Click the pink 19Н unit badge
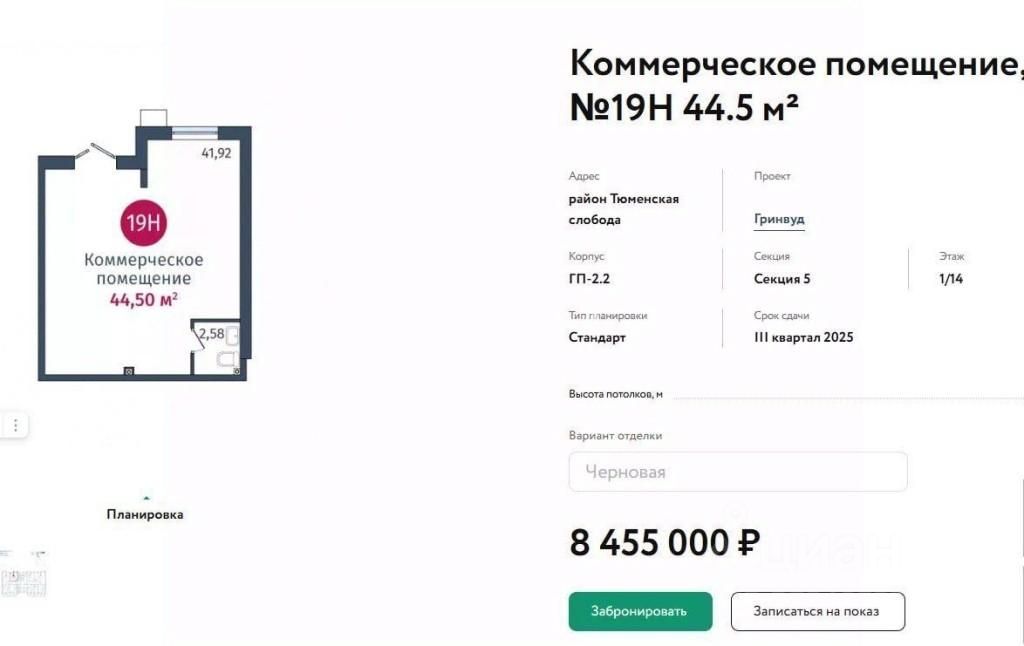This screenshot has height=646, width=1024. tap(144, 223)
